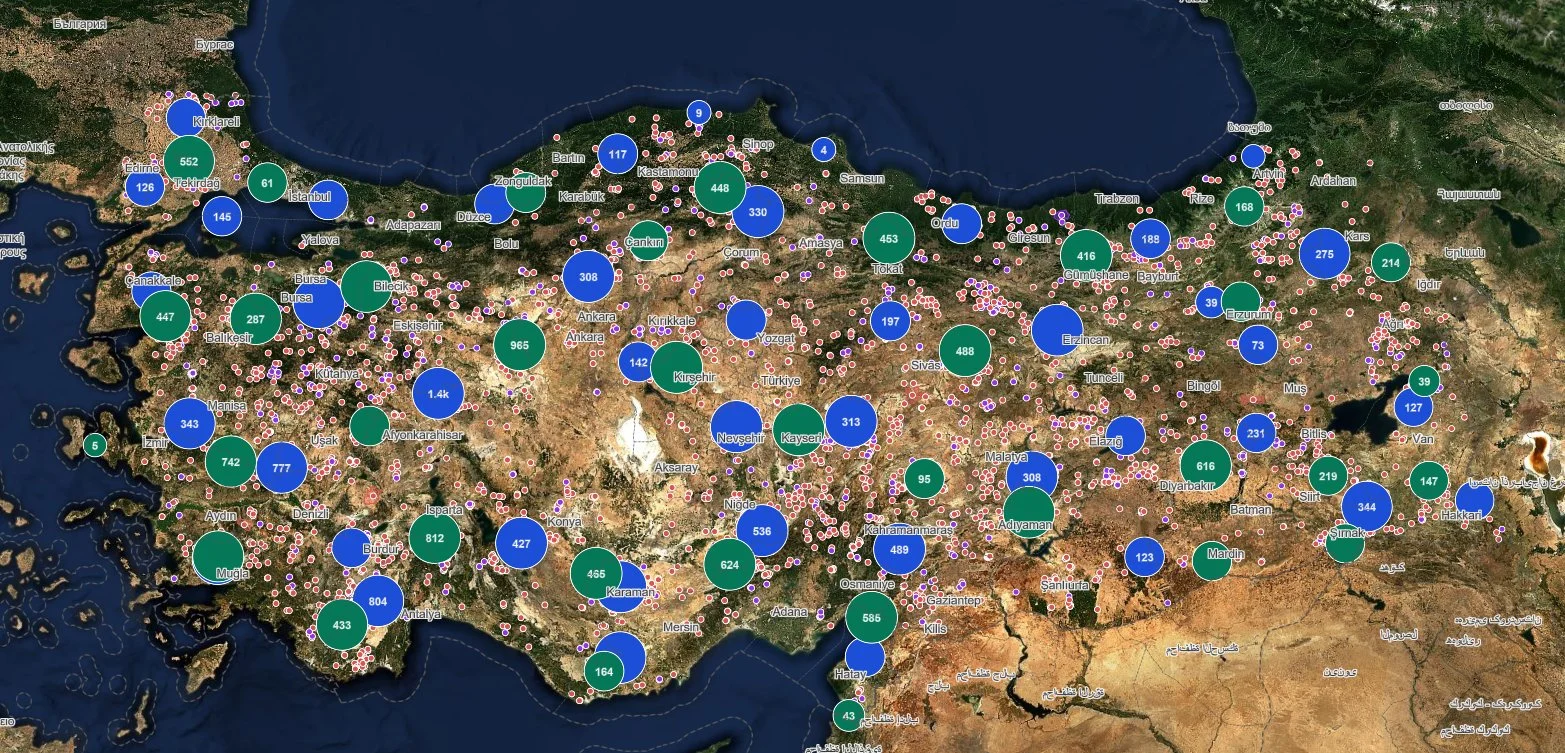The height and width of the screenshot is (753, 1565).
Task: Open the green 416 cluster near Gümüşhane
Action: (1086, 255)
